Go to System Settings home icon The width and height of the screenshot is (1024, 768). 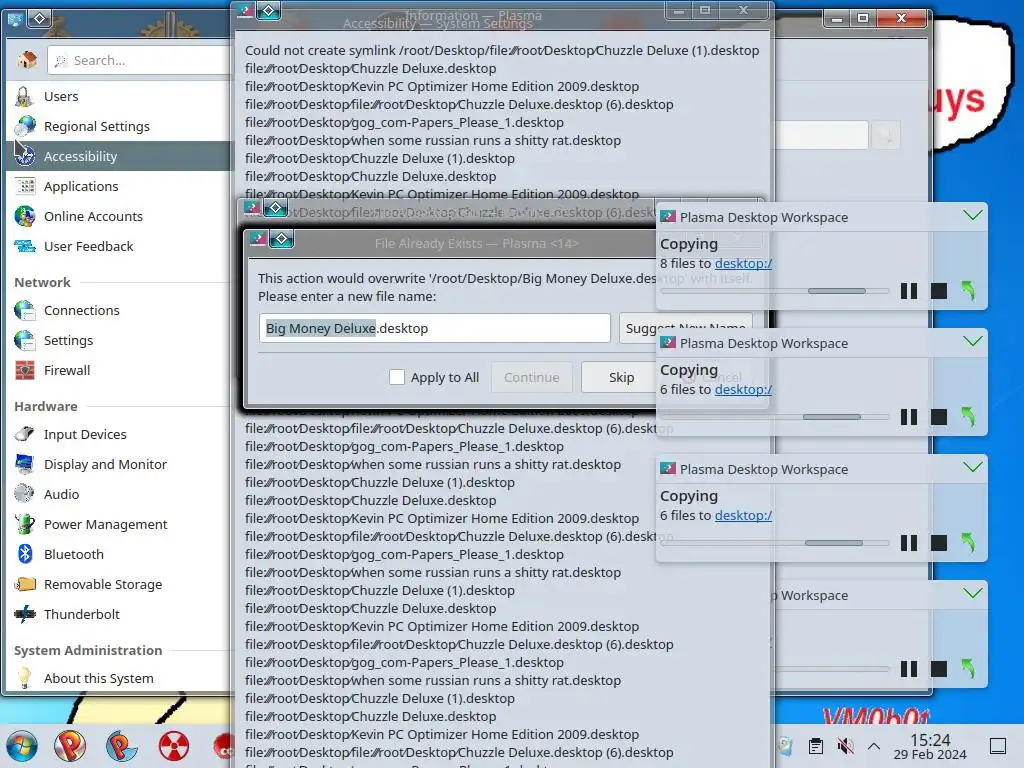point(27,60)
